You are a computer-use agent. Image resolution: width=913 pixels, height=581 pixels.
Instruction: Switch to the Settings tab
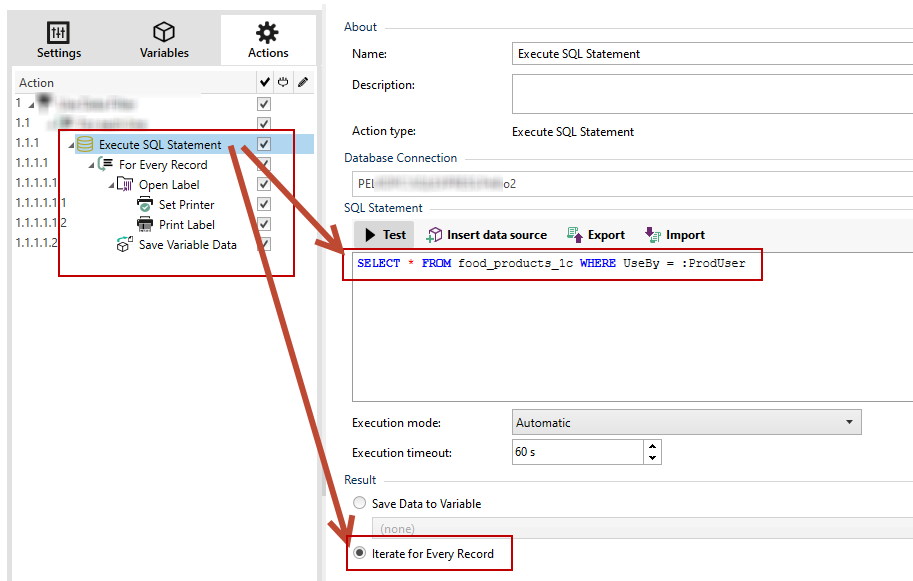59,41
